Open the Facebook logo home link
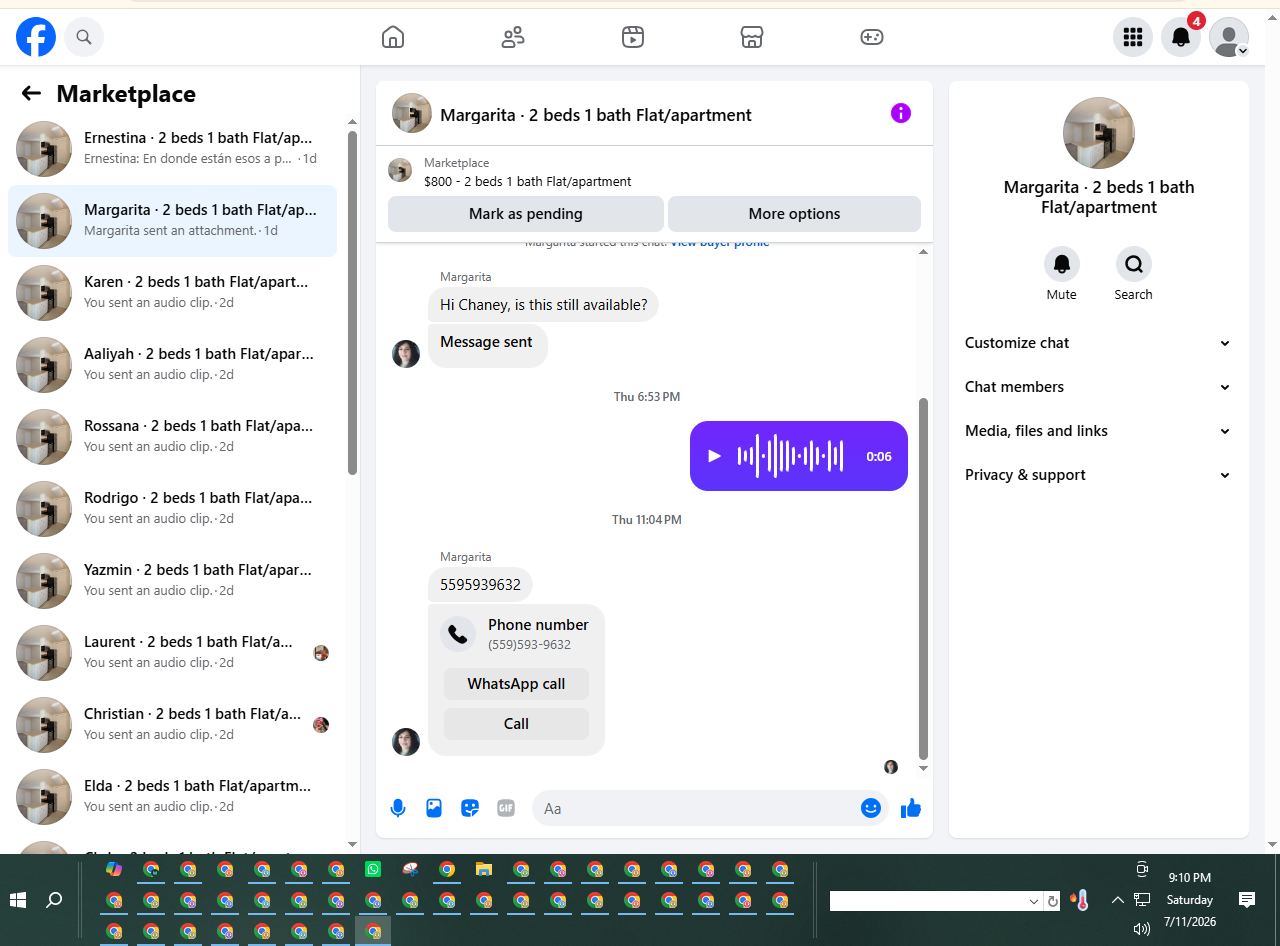Viewport: 1280px width, 946px height. coord(36,37)
